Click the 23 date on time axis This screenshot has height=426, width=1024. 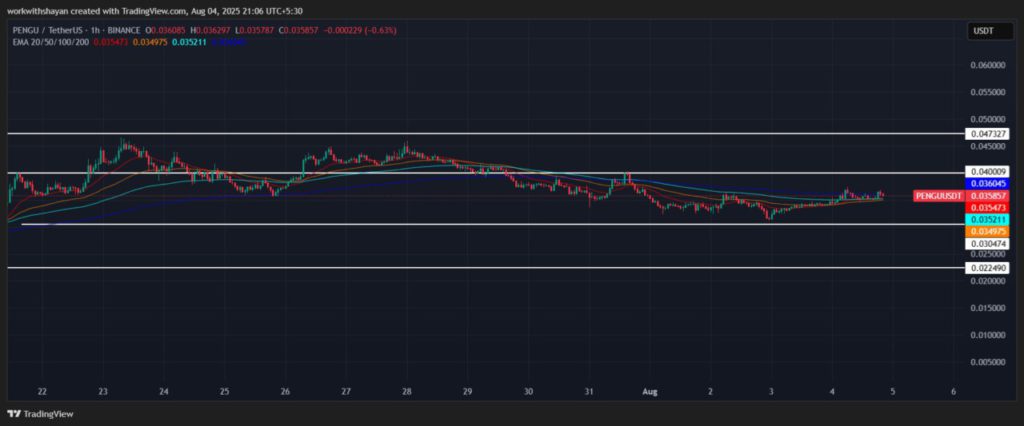click(103, 392)
